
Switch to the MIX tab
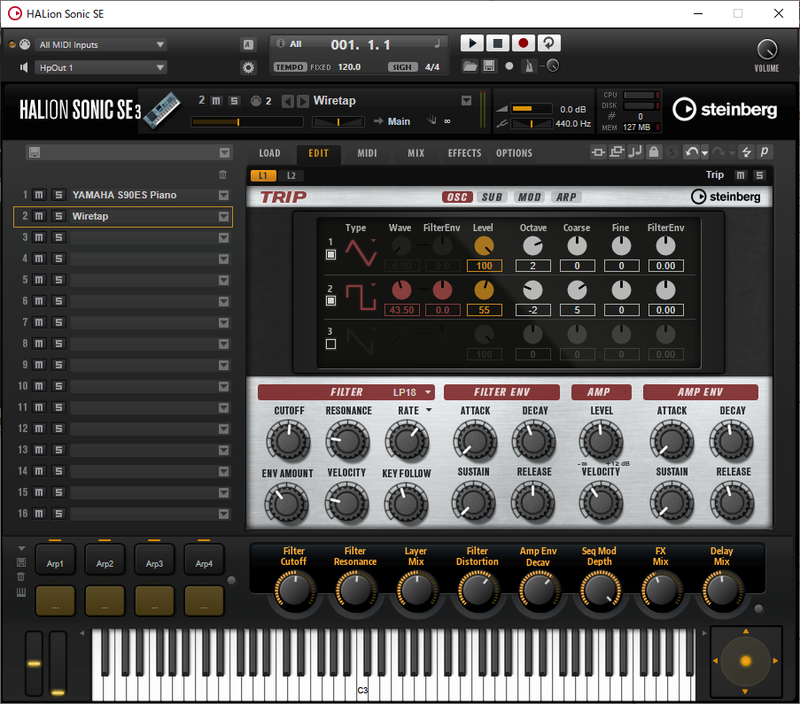tap(416, 153)
